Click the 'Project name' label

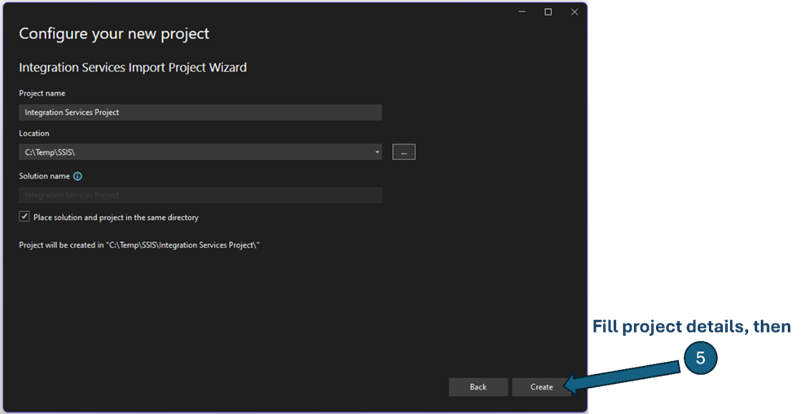click(42, 94)
